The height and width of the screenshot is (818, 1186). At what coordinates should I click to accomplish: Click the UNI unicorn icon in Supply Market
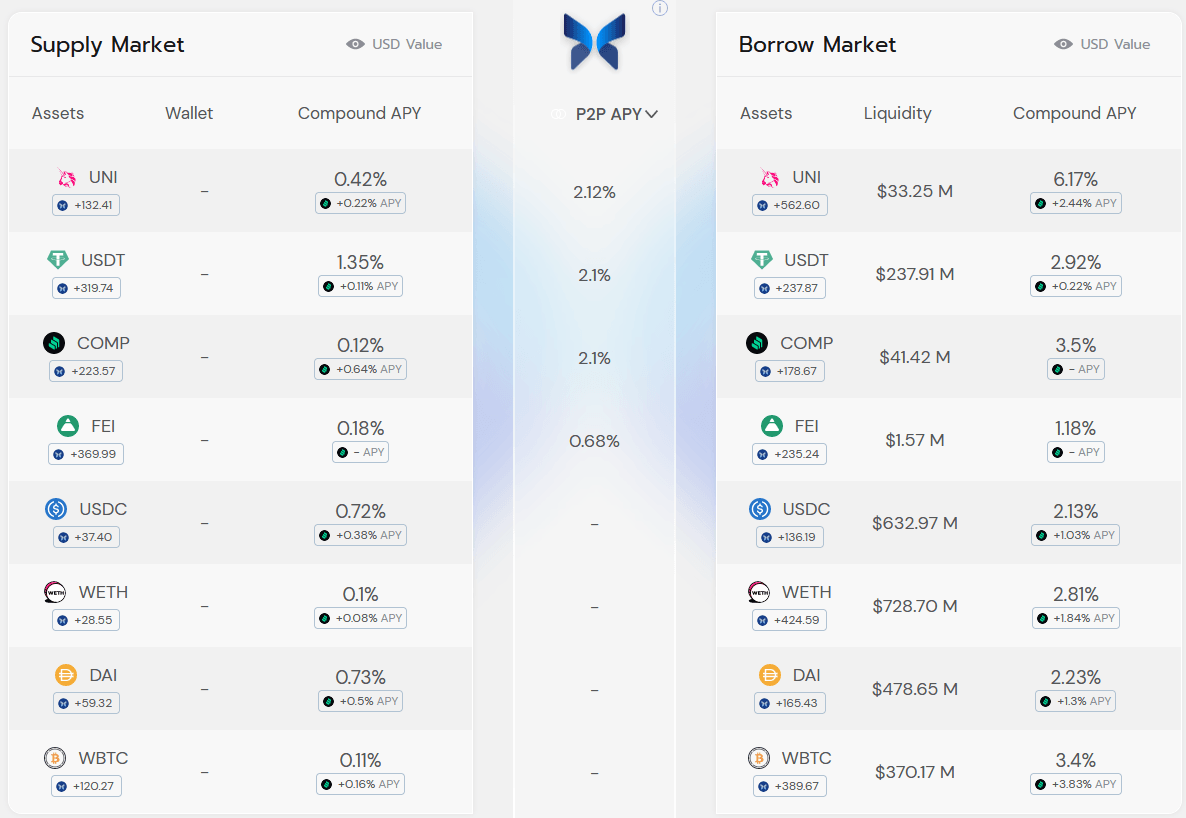tap(67, 178)
